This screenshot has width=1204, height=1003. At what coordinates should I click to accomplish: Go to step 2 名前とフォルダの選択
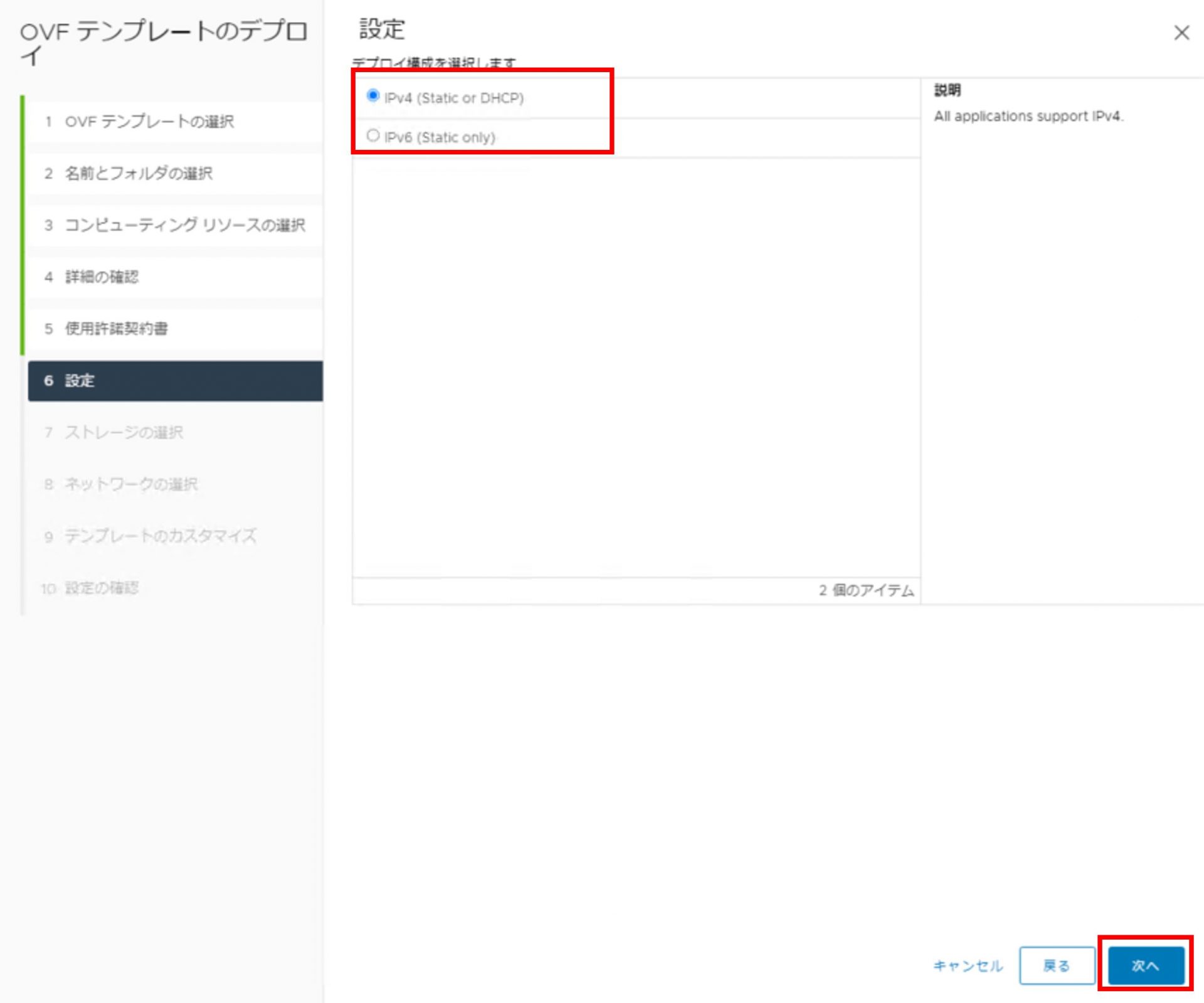tap(139, 174)
